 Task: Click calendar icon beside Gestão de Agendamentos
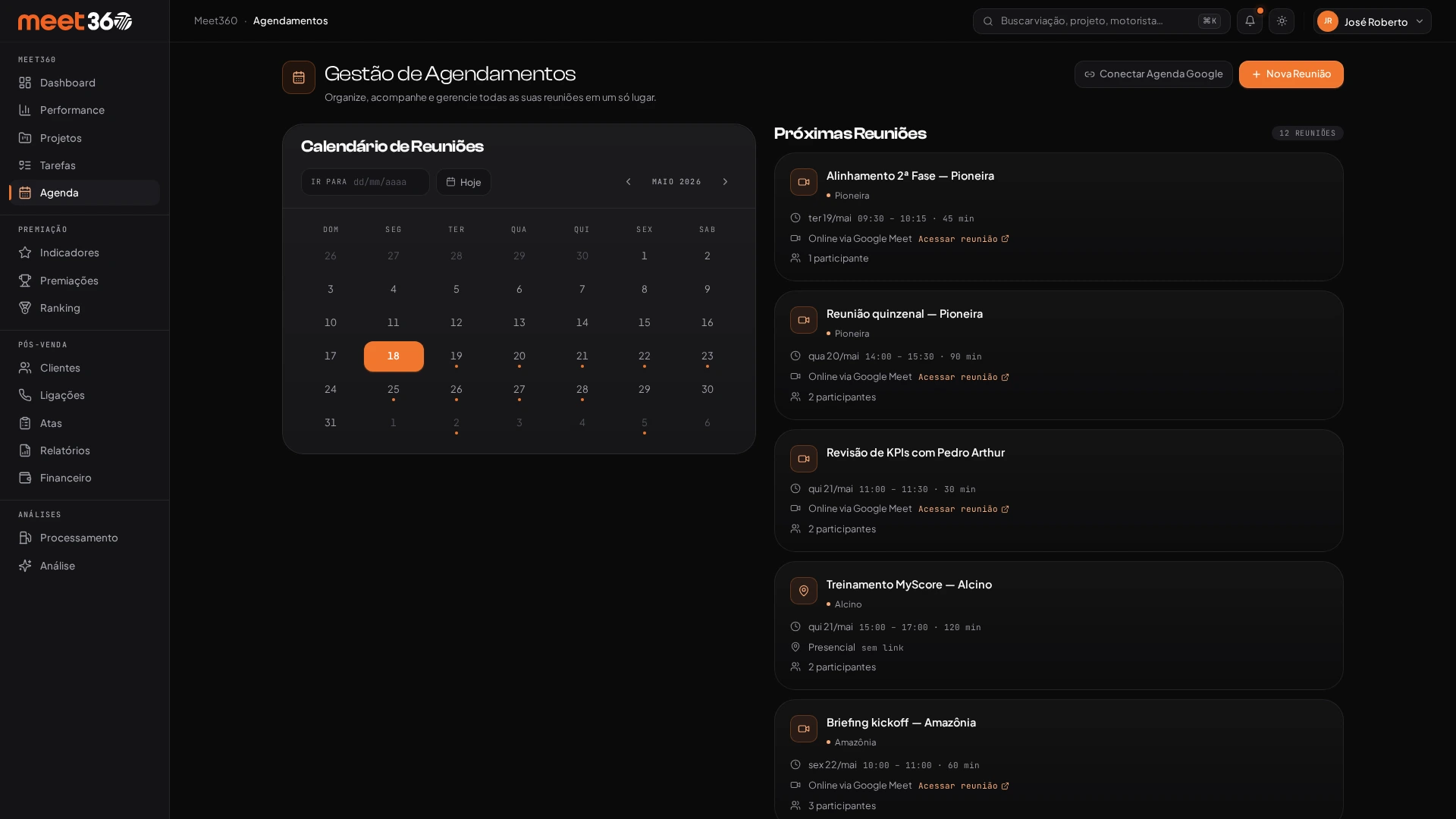299,77
